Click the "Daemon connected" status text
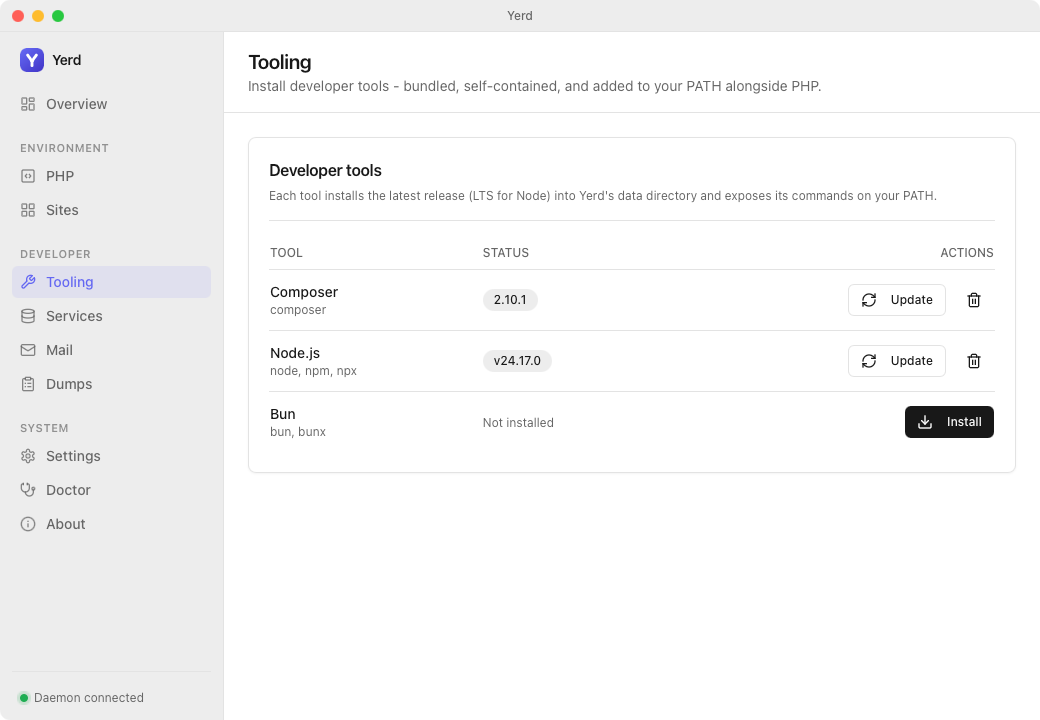 [x=89, y=697]
